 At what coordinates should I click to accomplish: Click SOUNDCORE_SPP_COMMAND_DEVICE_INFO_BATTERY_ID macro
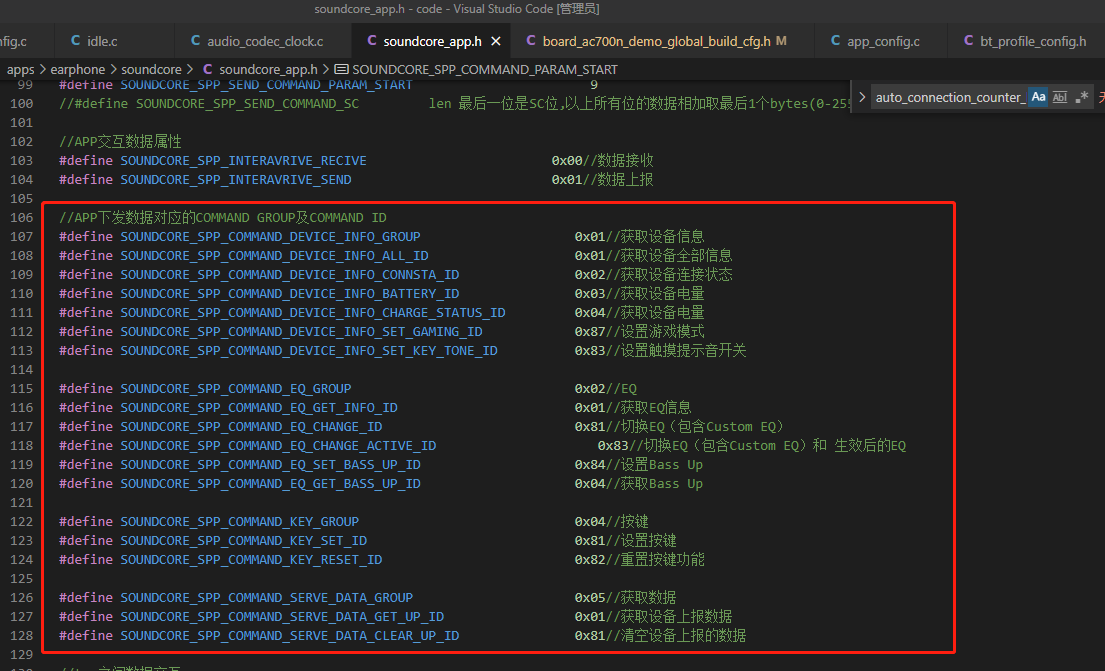(x=290, y=294)
